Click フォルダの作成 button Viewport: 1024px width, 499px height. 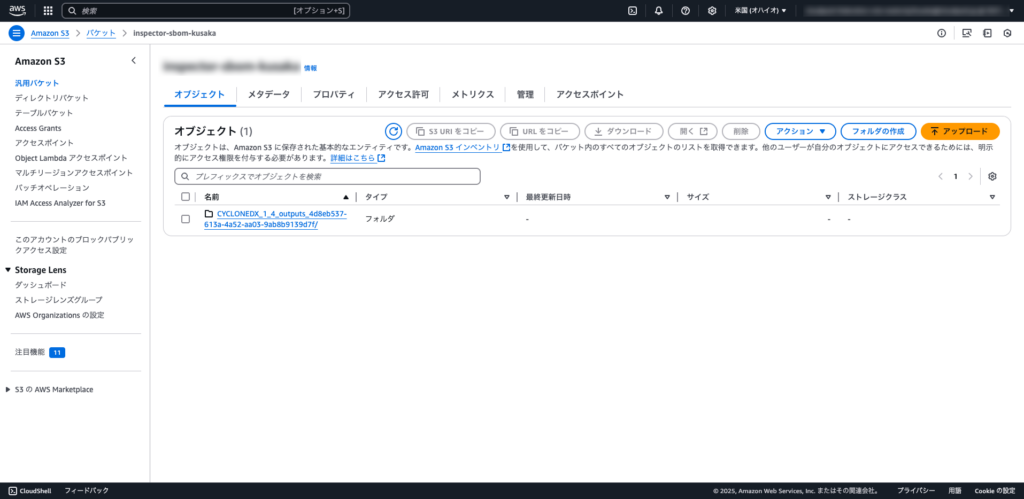[x=878, y=131]
